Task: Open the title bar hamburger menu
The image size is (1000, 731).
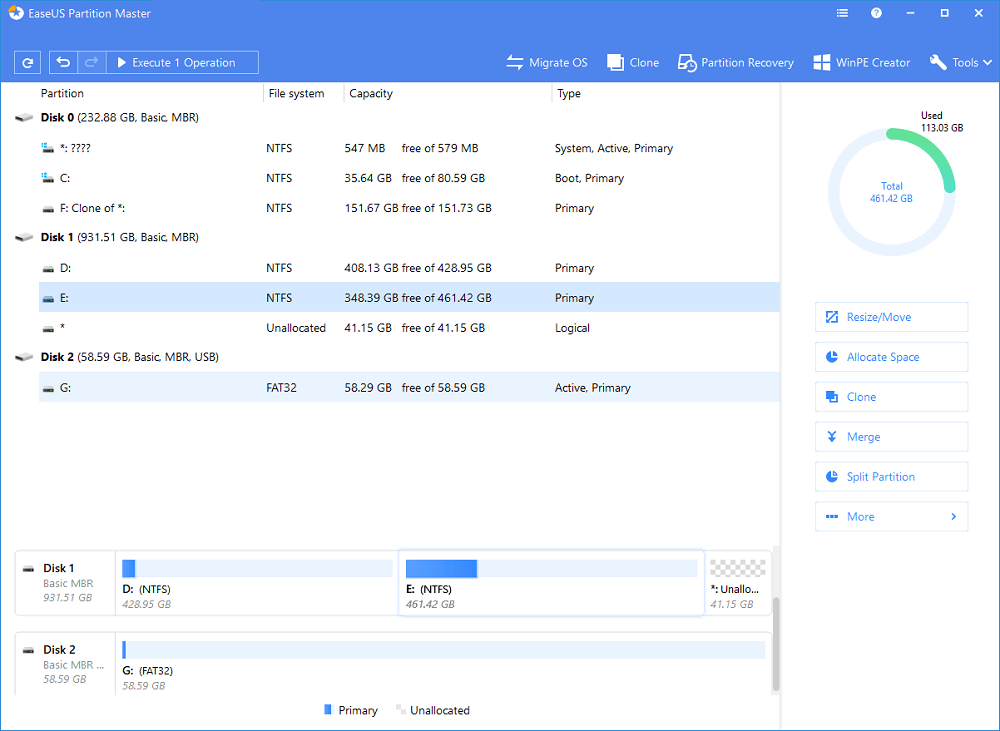Action: click(842, 14)
